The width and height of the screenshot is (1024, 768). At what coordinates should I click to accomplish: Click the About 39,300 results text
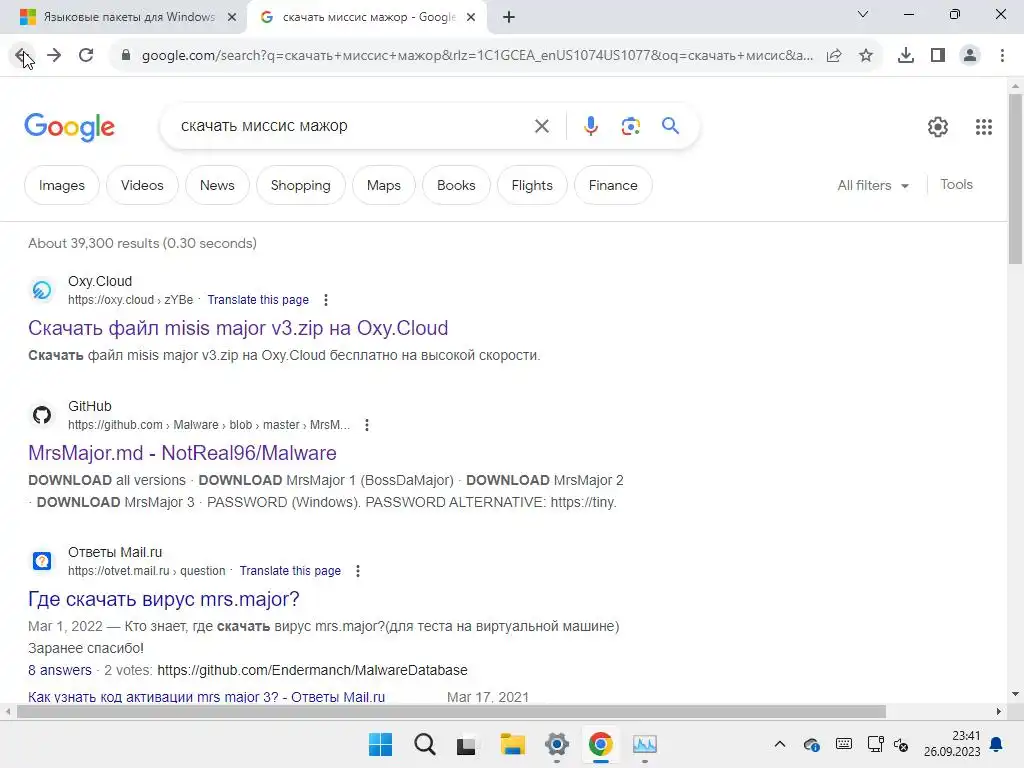(142, 244)
